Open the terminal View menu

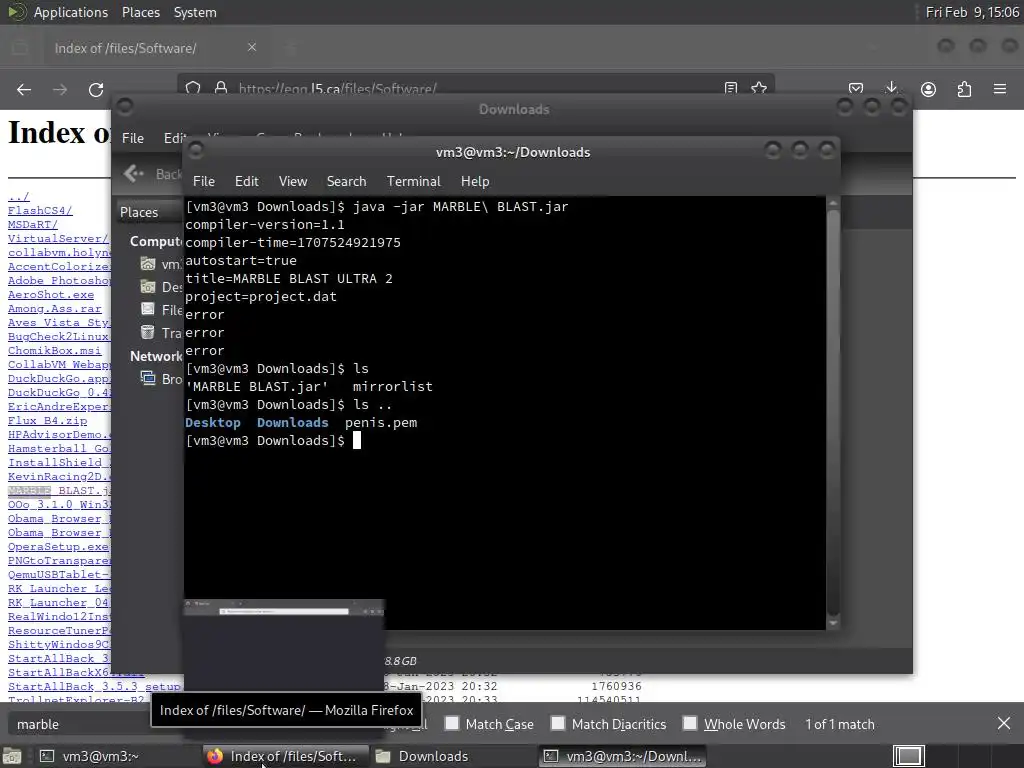click(293, 182)
